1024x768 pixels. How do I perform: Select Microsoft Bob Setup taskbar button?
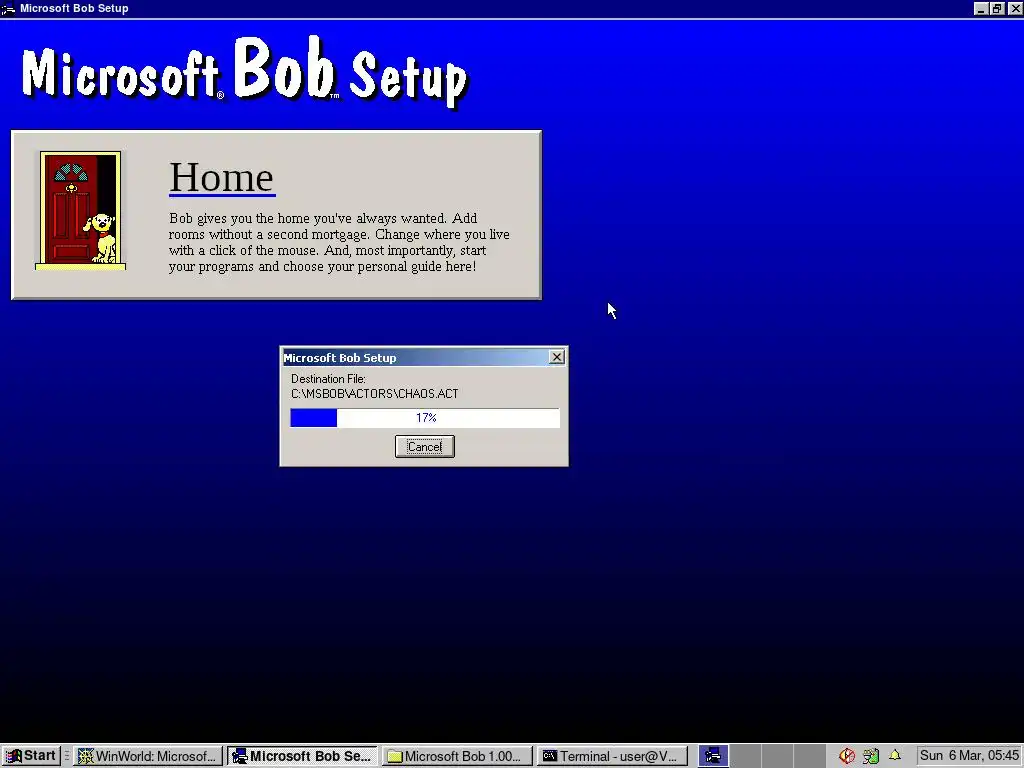[302, 756]
